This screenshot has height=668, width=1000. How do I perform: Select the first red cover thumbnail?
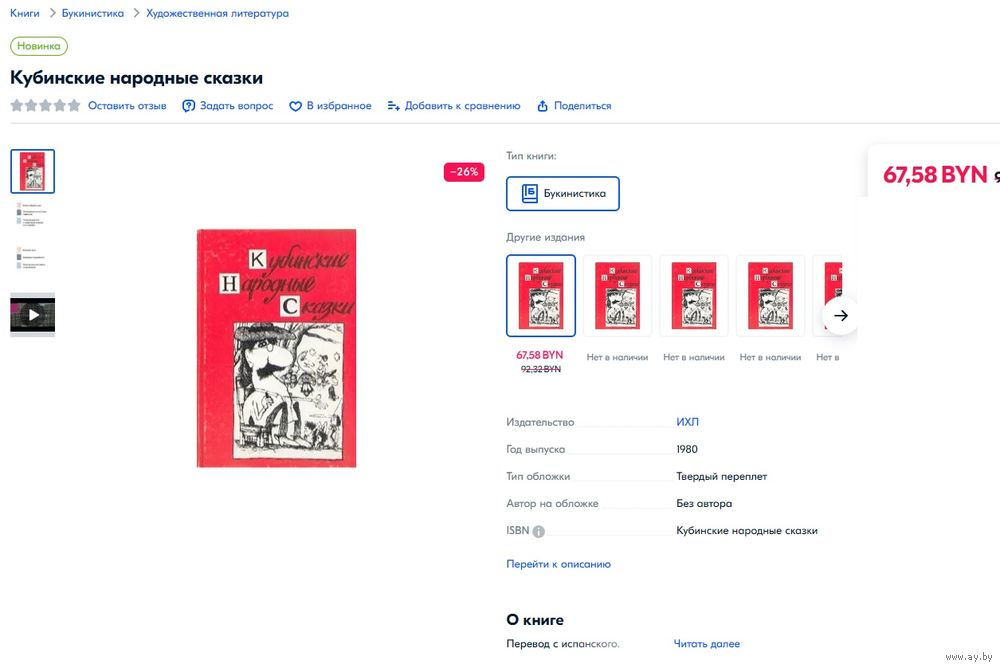point(33,171)
